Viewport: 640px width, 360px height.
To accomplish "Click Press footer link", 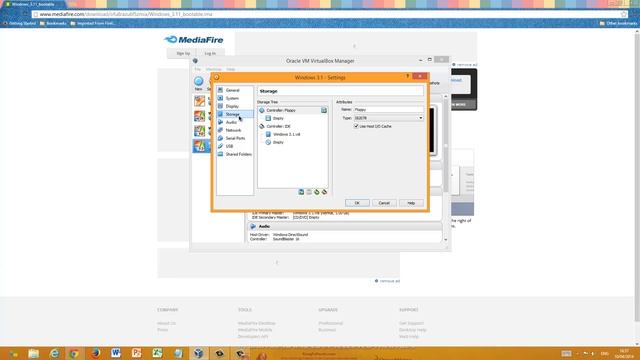I will [x=162, y=330].
